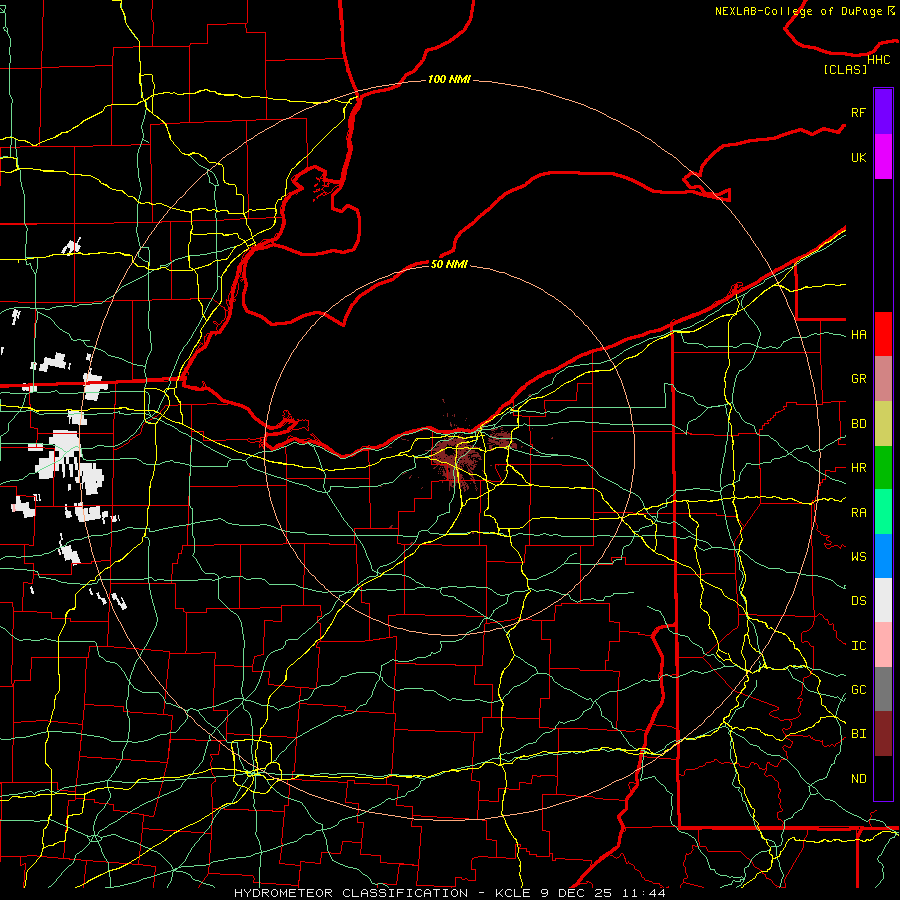Click the WS blue legend swatch

(x=883, y=556)
